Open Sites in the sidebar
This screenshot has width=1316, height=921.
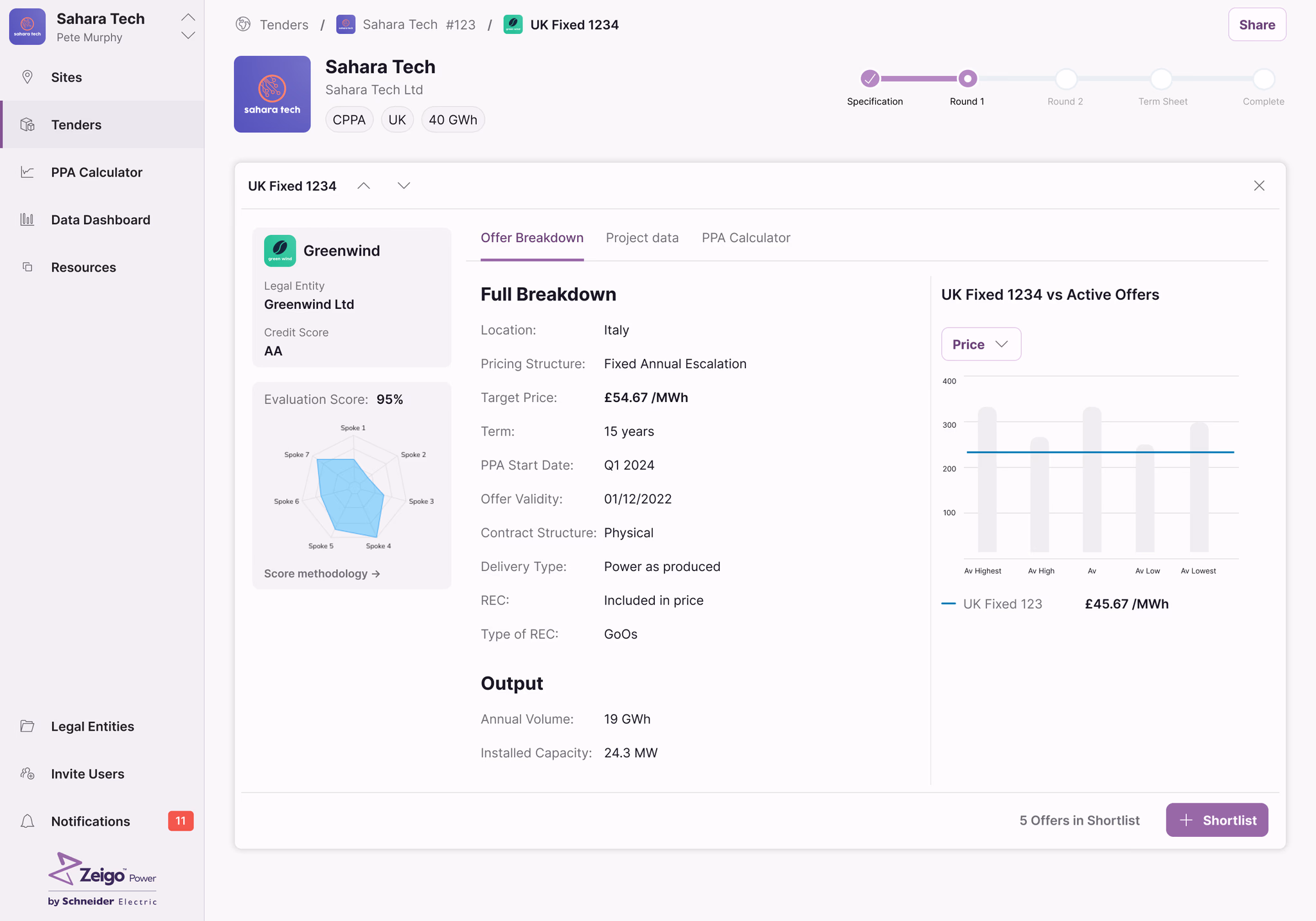click(102, 77)
